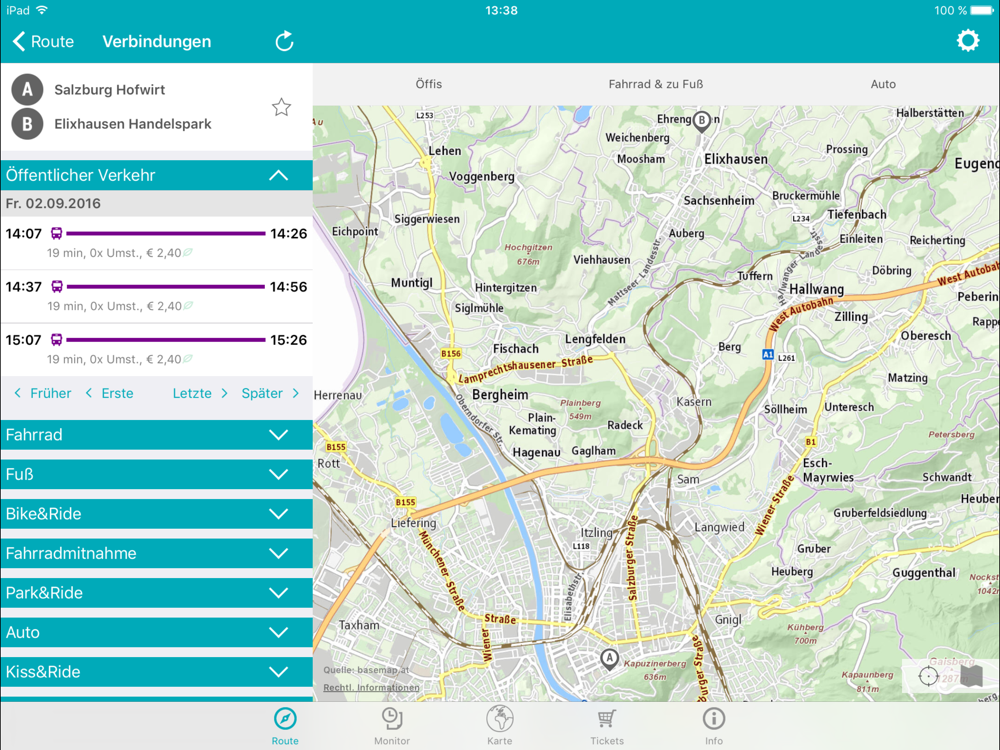The height and width of the screenshot is (750, 1000).
Task: Expand the Auto section in the left list
Action: [156, 633]
